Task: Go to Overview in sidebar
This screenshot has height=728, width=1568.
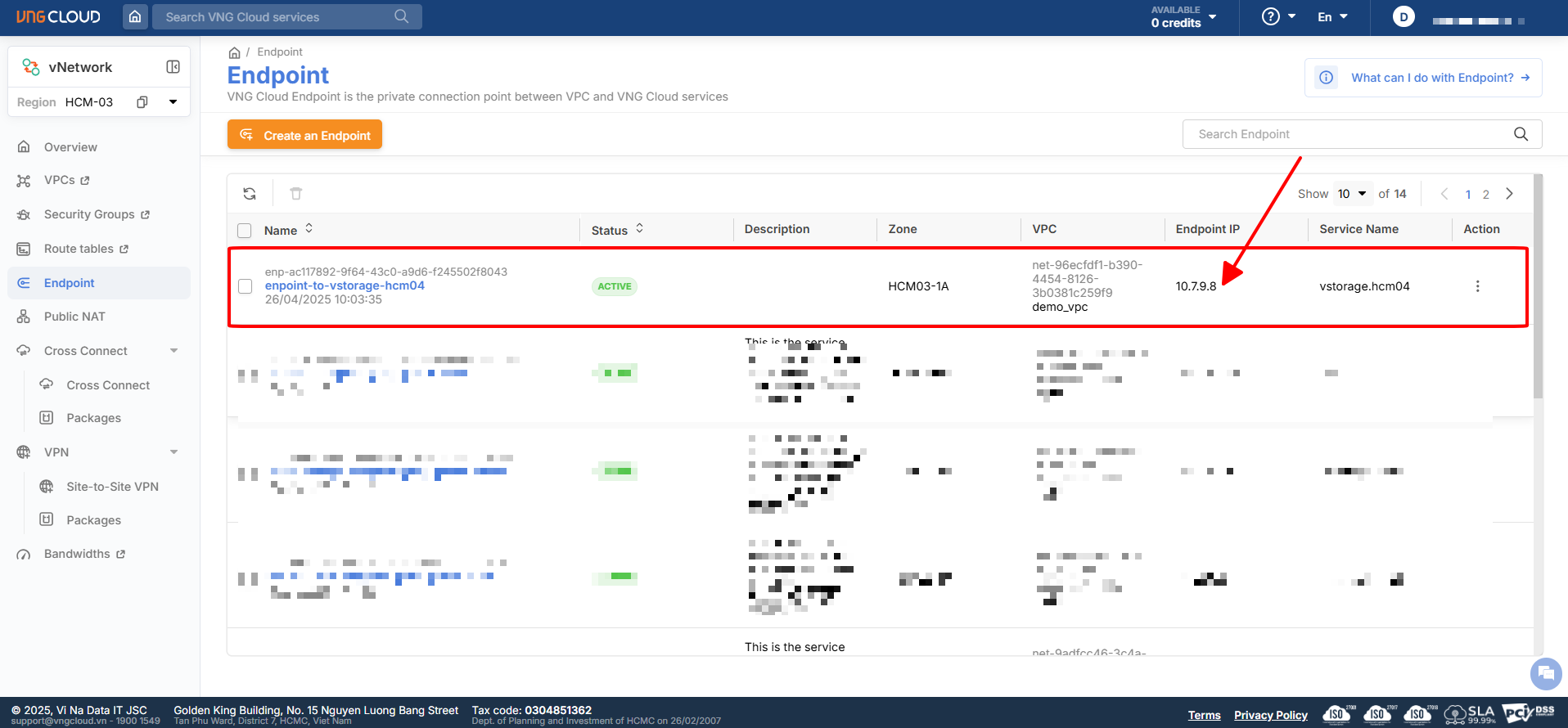Action: coord(70,147)
